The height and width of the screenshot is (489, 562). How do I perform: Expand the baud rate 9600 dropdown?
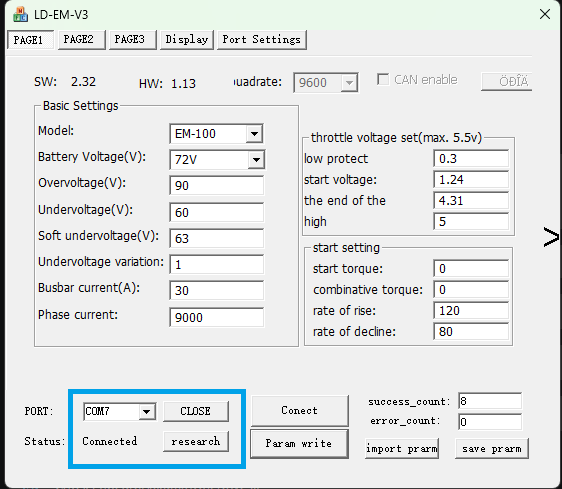349,83
